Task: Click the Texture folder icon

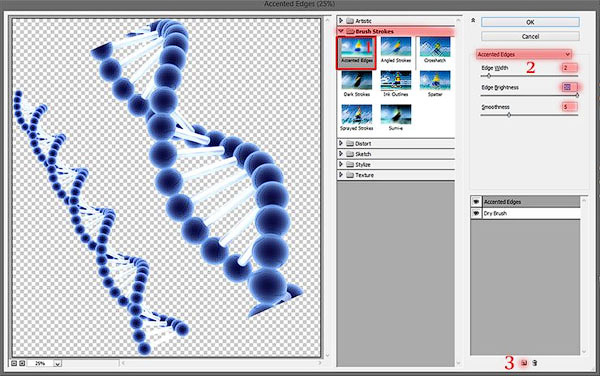Action: coord(350,175)
